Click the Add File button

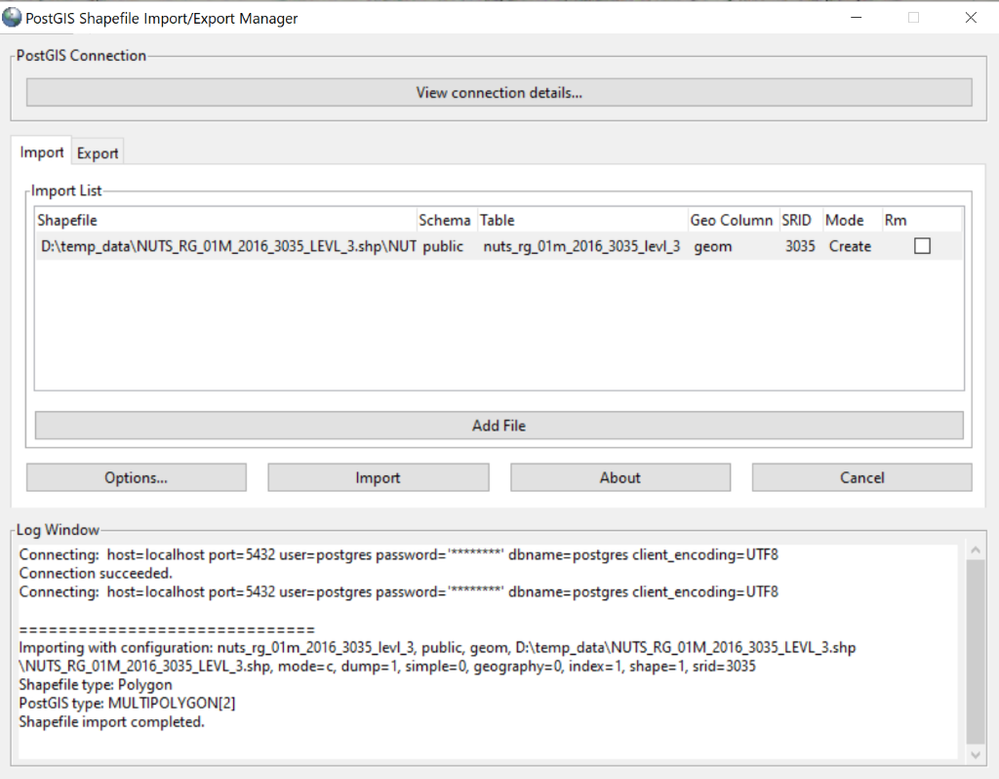(x=499, y=425)
